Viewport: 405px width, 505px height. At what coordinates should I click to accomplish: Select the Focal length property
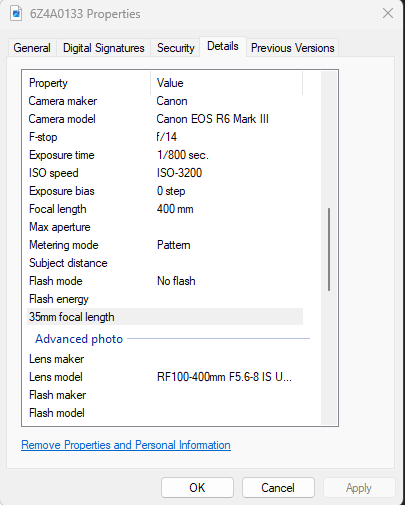click(x=58, y=209)
